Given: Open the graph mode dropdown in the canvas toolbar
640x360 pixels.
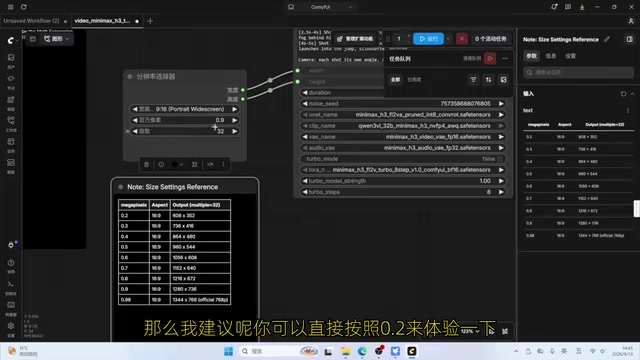Looking at the screenshot, I should (57, 39).
